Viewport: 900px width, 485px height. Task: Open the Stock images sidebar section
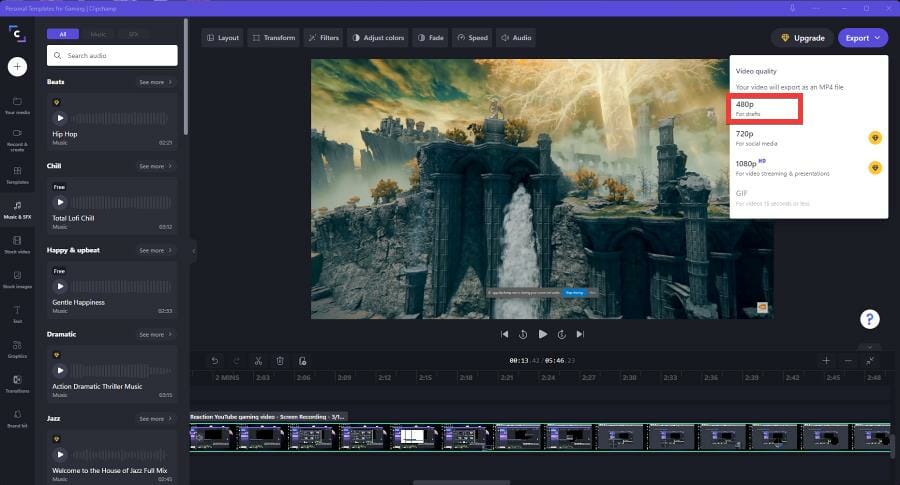17,280
